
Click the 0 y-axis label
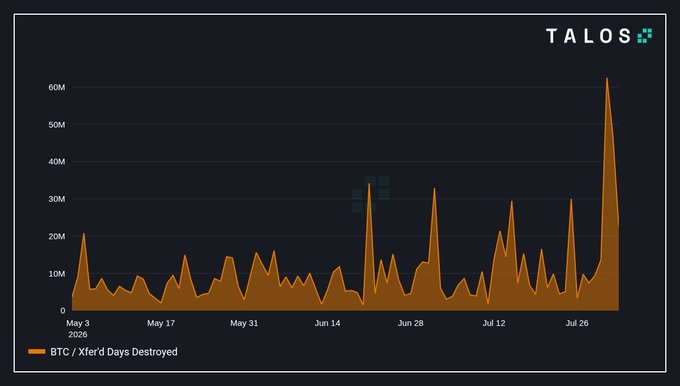coord(63,311)
